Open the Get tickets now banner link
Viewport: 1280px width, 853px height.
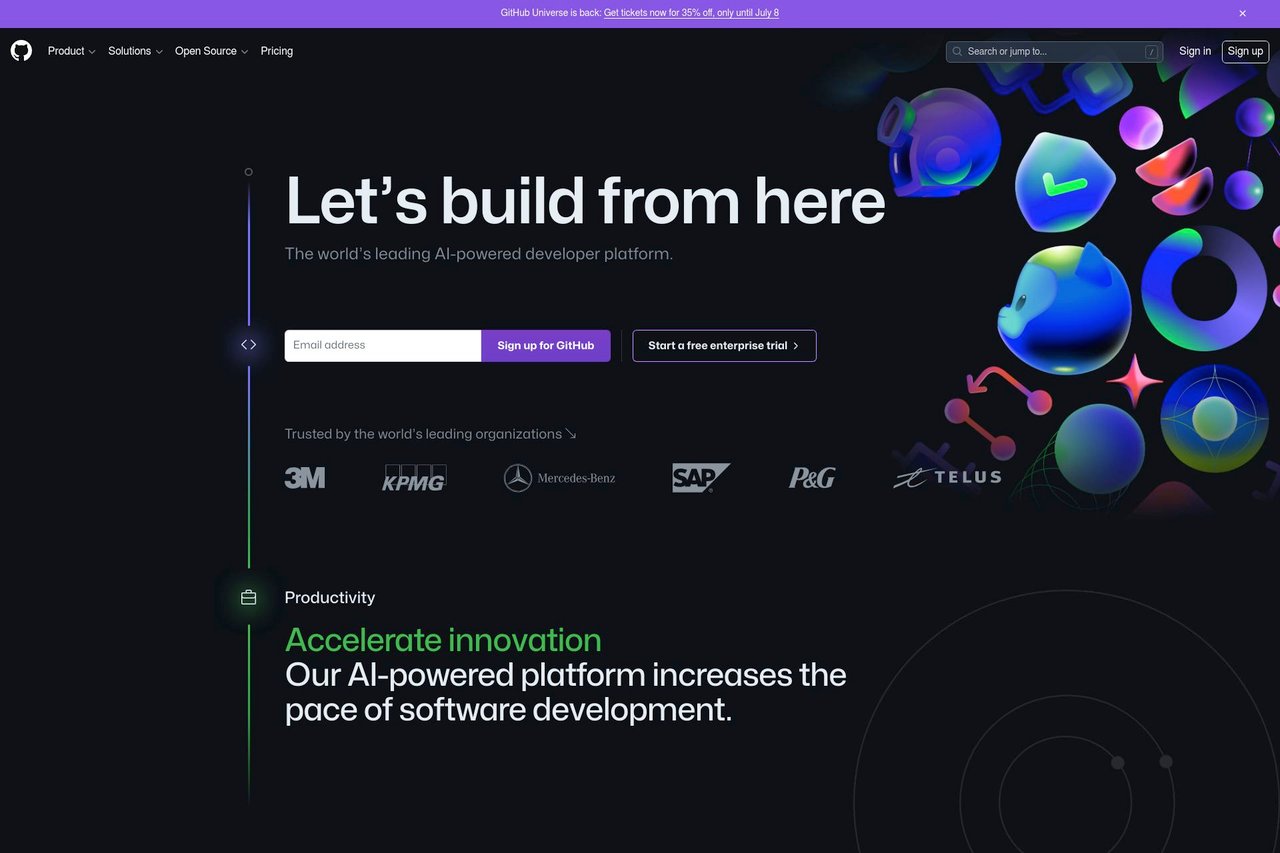click(691, 13)
